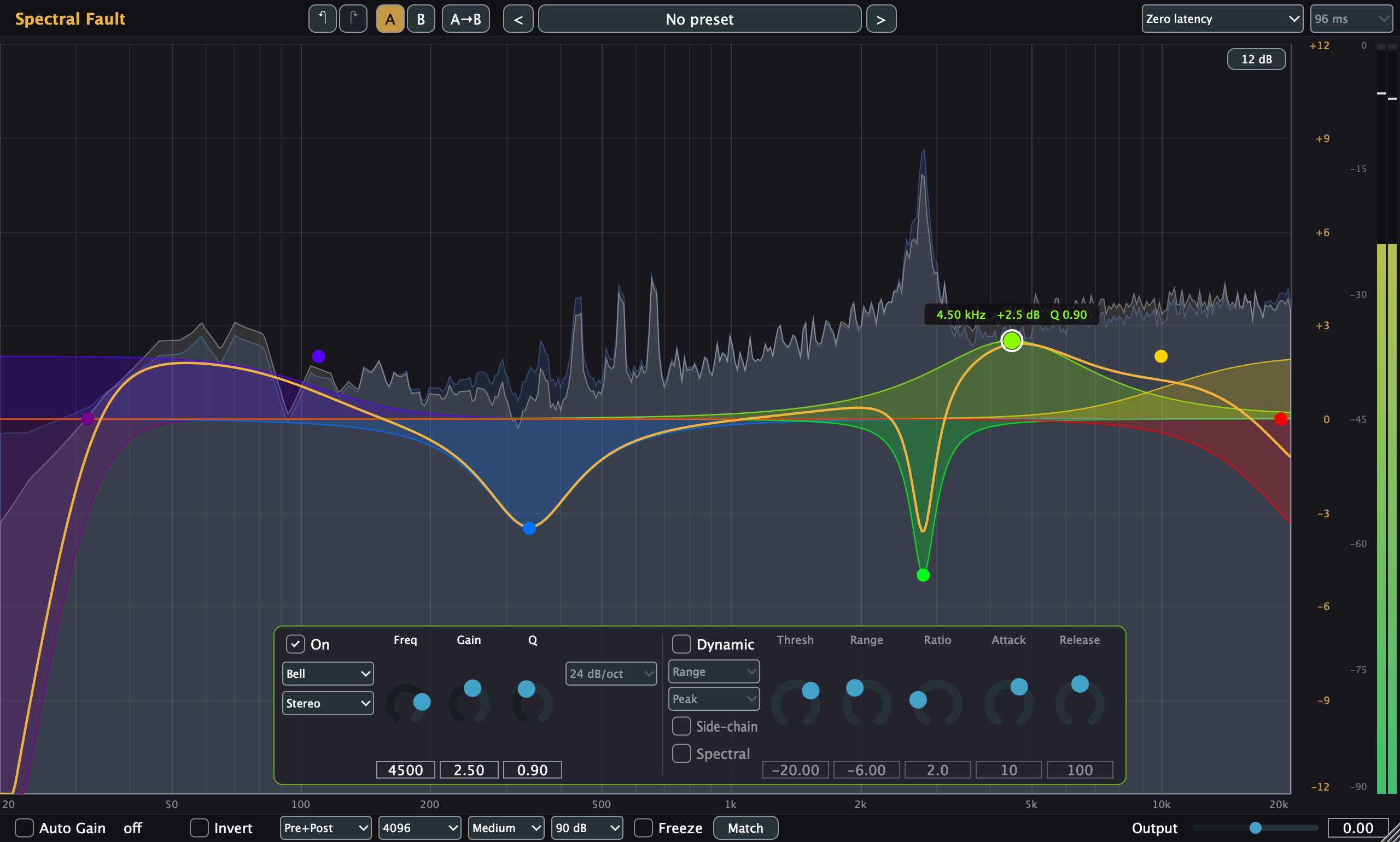
Task: Switch to preset slot B
Action: point(421,19)
